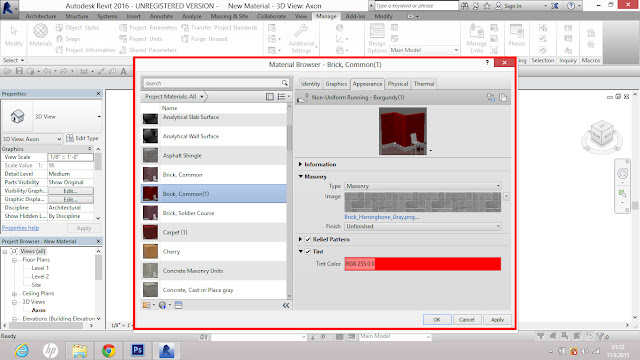Click Brick_Herringbone_Gray.png image link
Screen dimensions: 640x360
pos(382,217)
